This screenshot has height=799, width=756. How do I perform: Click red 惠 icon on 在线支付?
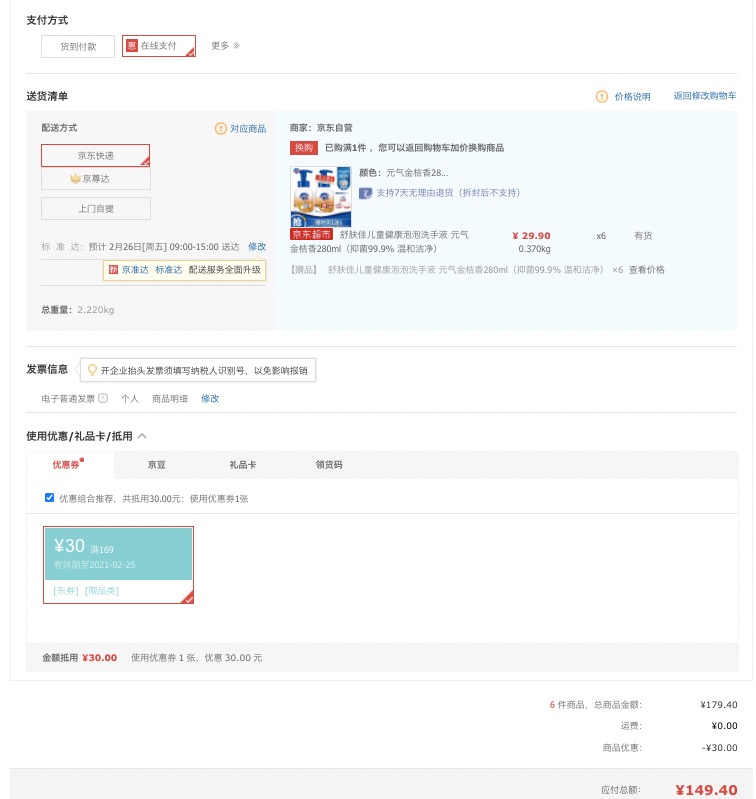132,46
